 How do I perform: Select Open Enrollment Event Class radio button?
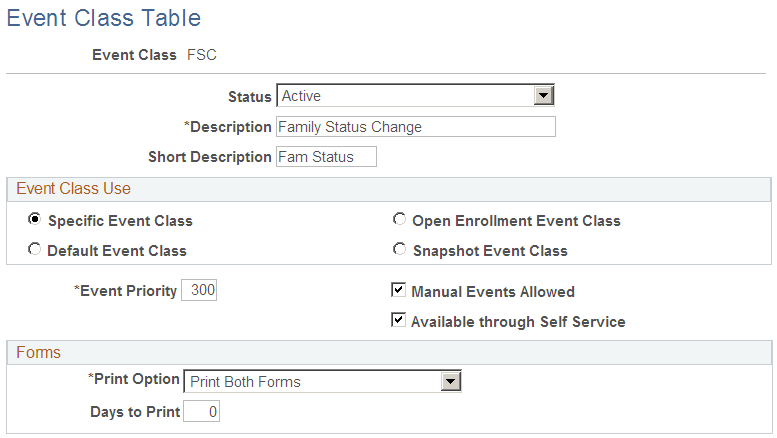pyautogui.click(x=400, y=220)
